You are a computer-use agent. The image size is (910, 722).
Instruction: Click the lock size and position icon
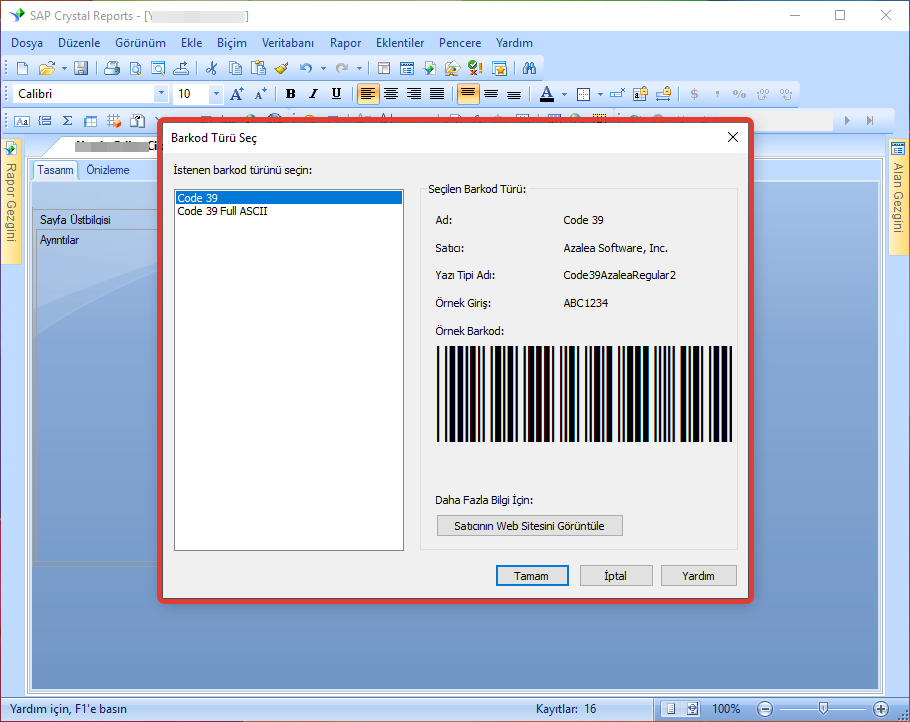click(663, 94)
